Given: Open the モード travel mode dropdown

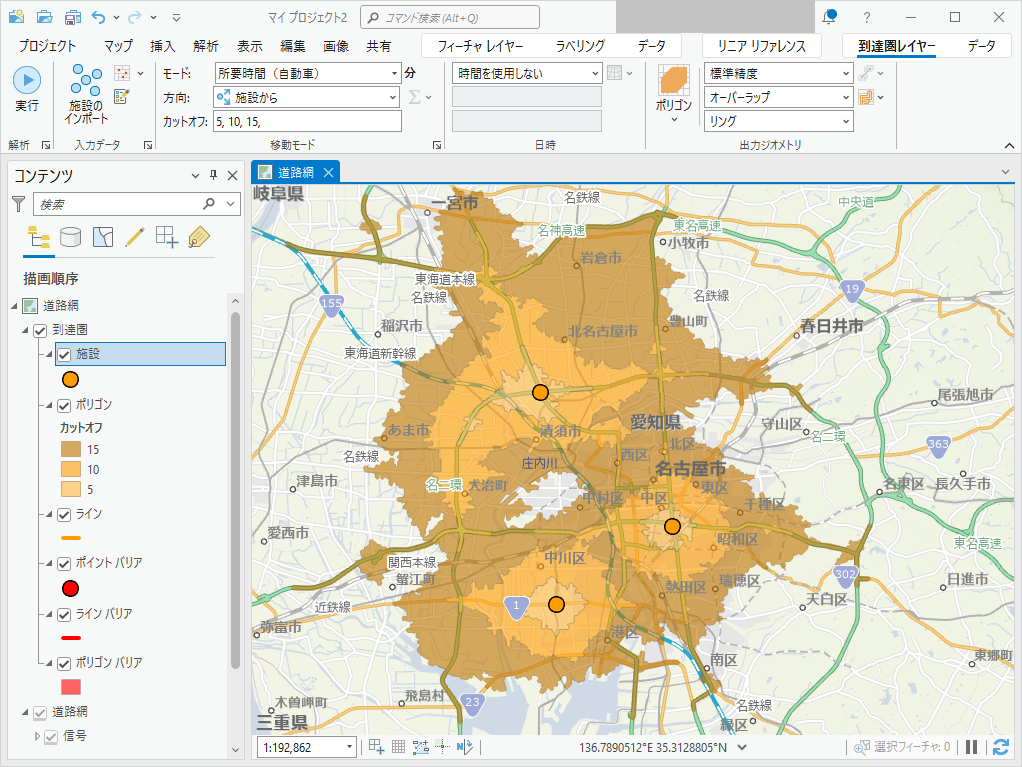Looking at the screenshot, I should click(395, 73).
